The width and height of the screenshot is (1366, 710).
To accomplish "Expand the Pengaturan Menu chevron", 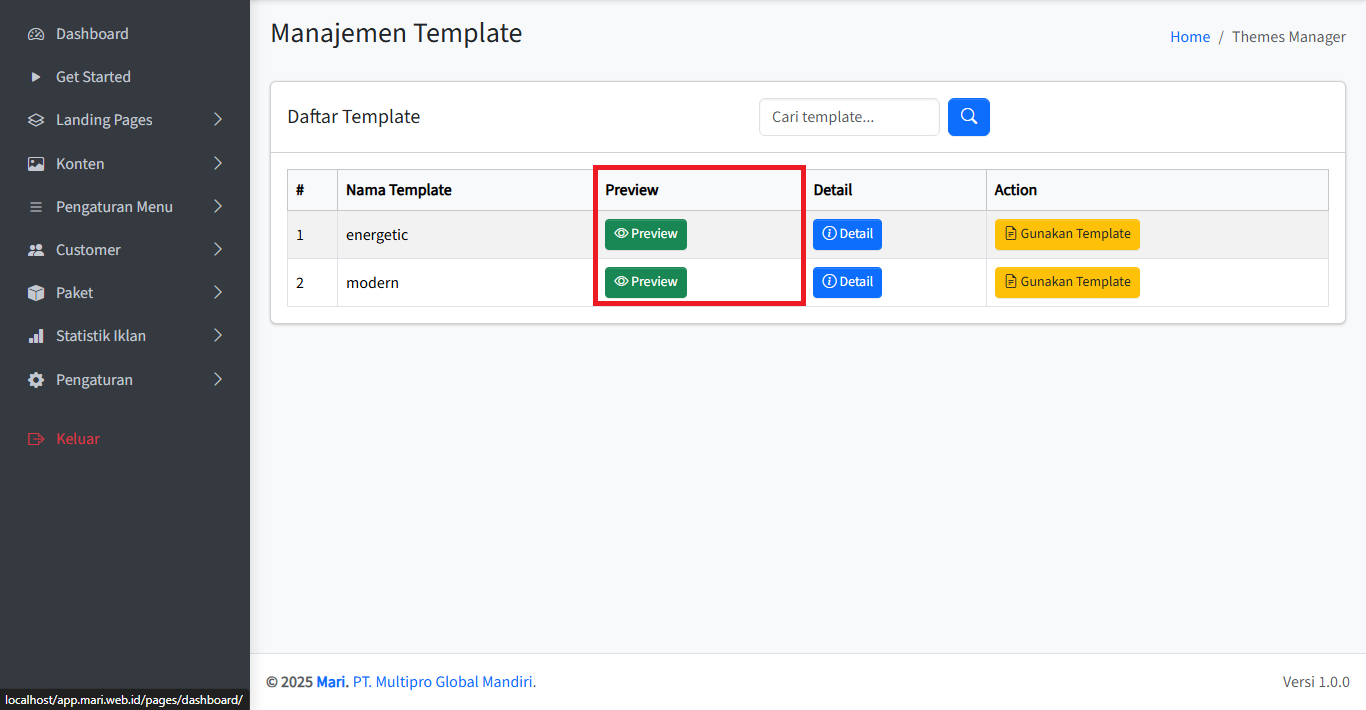I will click(218, 207).
